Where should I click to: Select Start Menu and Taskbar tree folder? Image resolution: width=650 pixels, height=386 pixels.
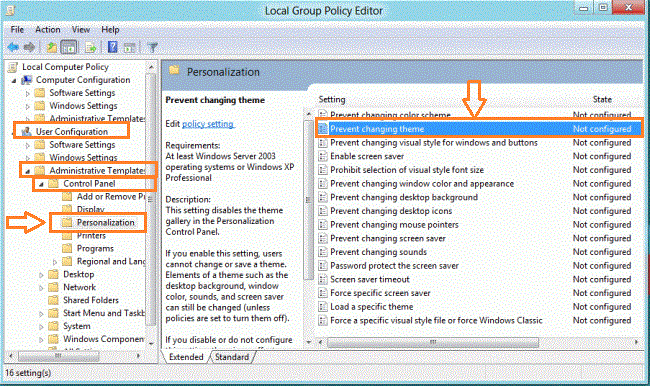click(104, 313)
